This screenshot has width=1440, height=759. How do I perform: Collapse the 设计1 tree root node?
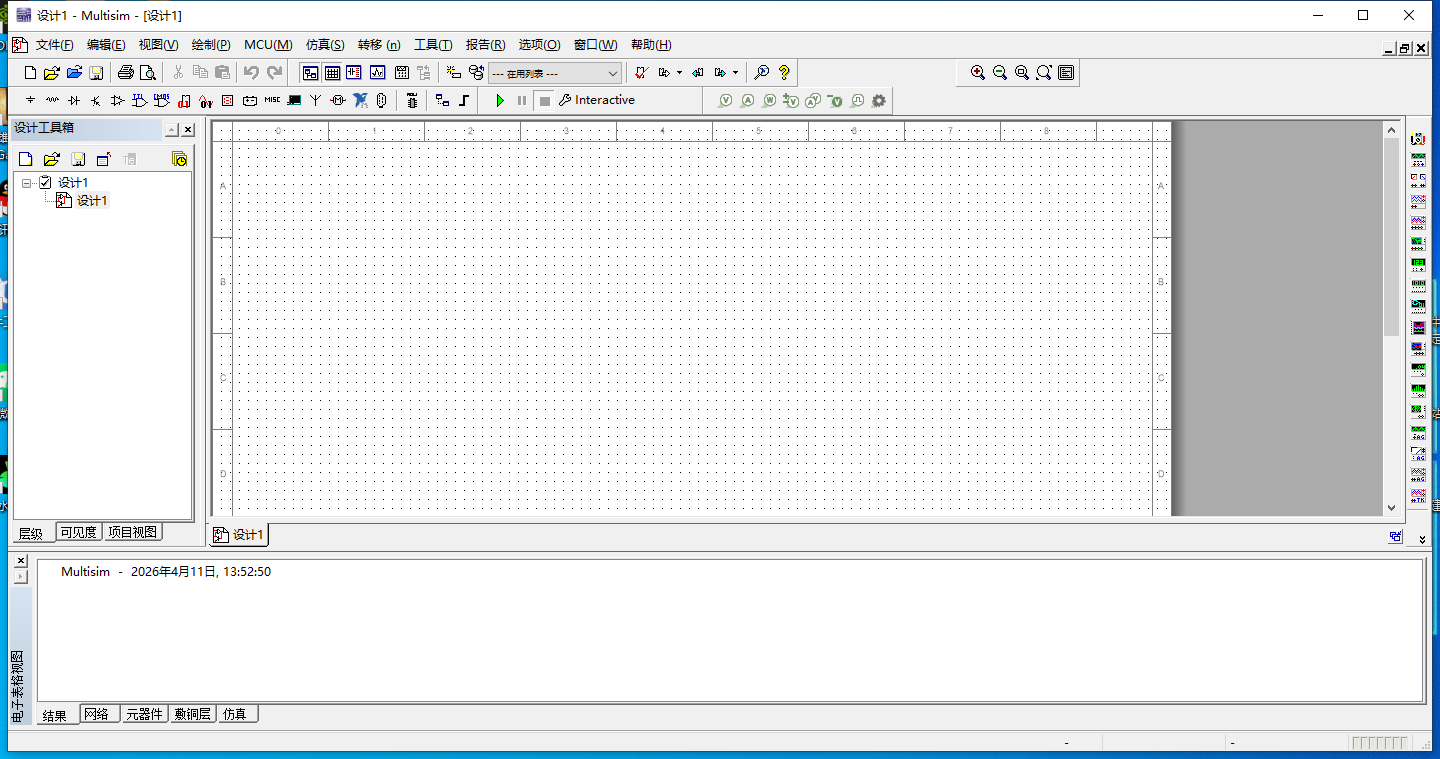point(27,183)
